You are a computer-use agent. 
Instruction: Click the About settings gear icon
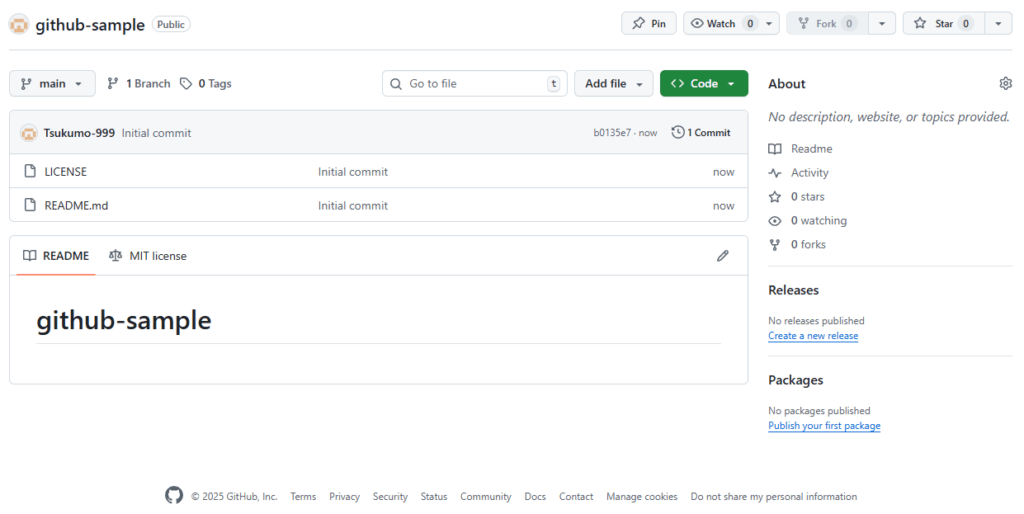(1005, 84)
